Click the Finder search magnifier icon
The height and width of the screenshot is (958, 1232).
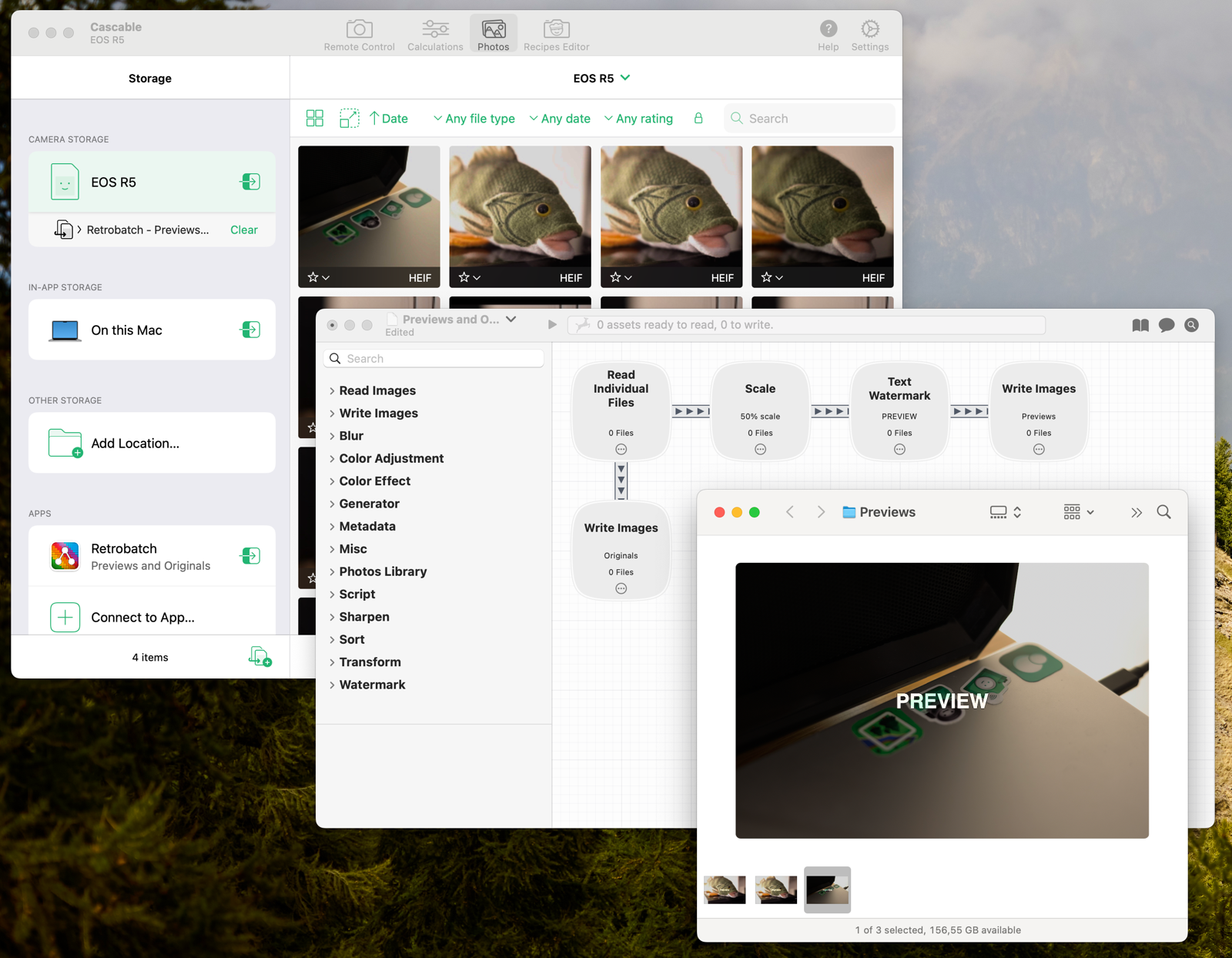(x=1163, y=512)
